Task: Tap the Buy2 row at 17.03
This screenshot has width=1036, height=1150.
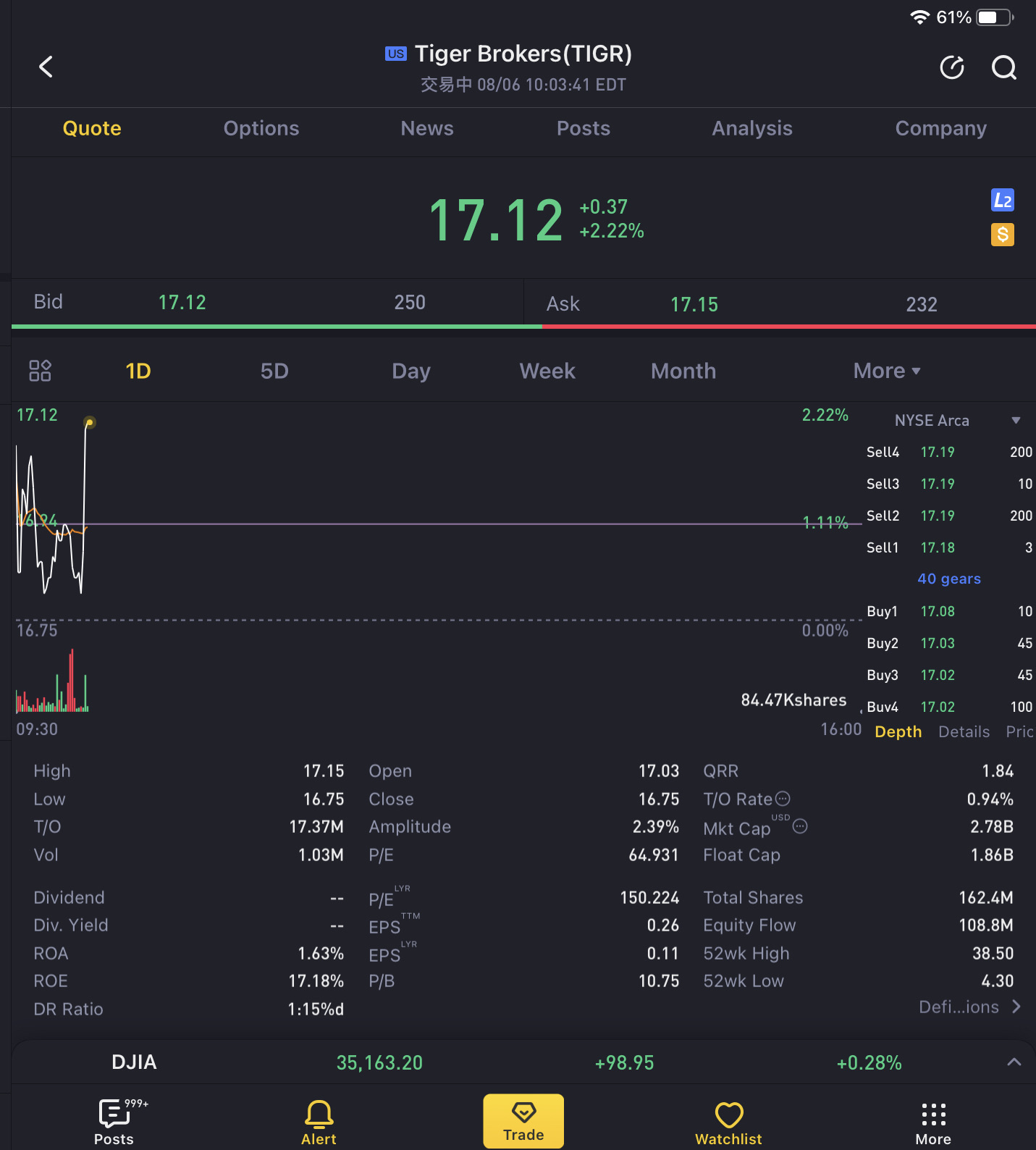Action: click(x=949, y=643)
